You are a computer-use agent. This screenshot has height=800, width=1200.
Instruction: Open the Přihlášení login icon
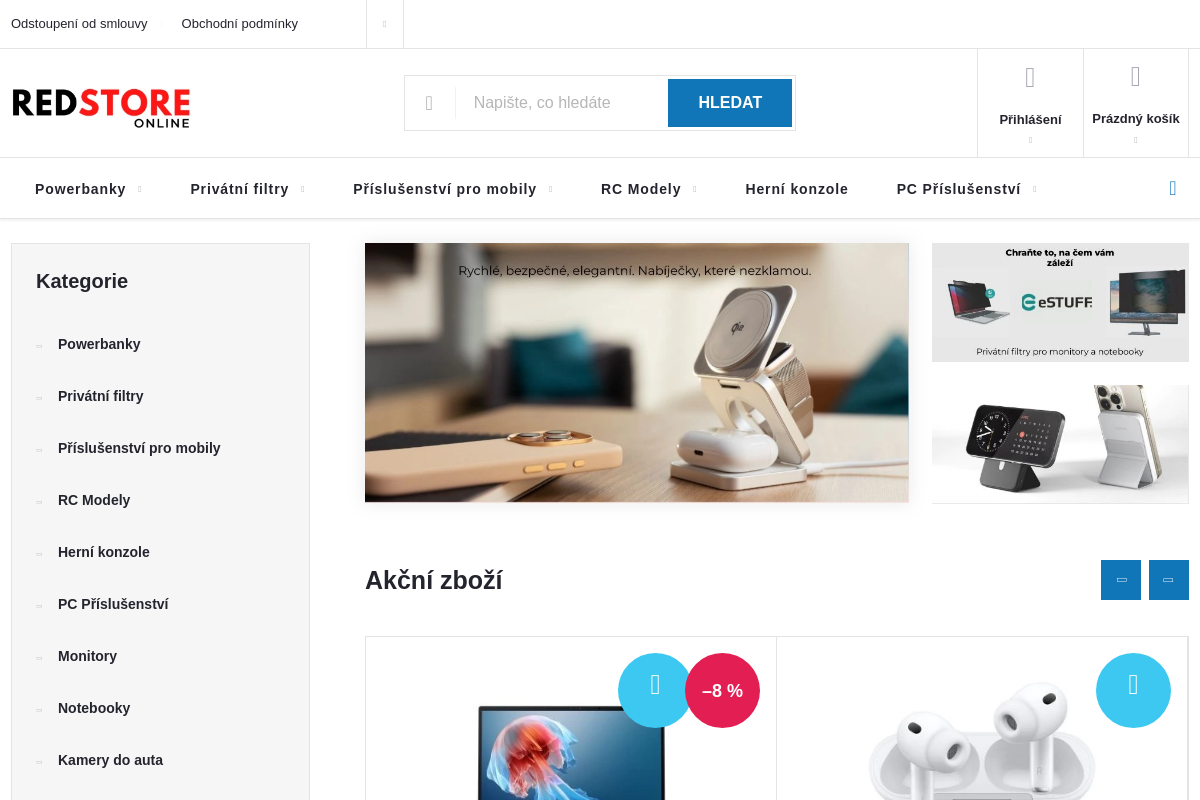point(1030,78)
